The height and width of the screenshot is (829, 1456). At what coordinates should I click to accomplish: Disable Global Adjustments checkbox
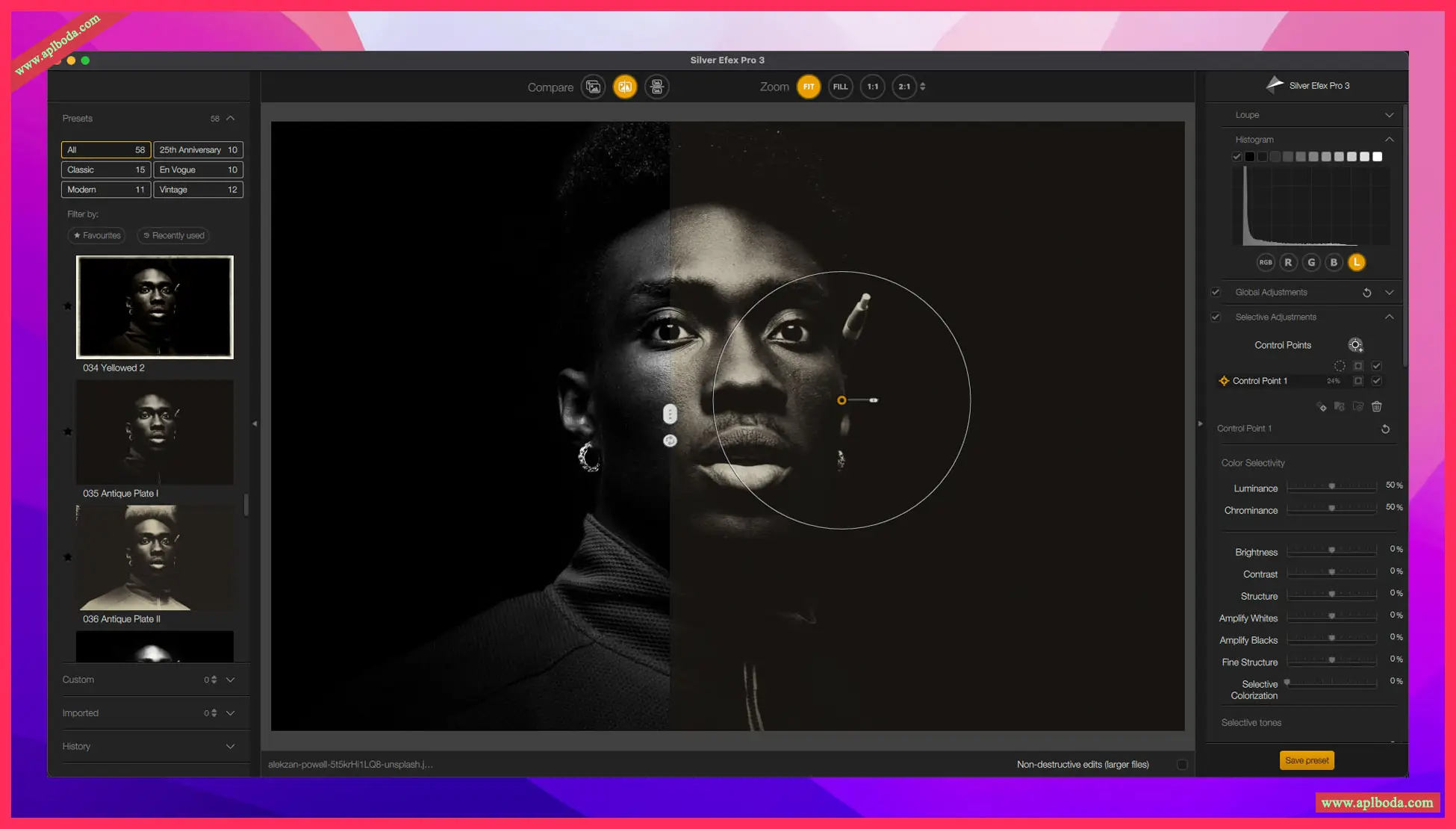click(1216, 292)
